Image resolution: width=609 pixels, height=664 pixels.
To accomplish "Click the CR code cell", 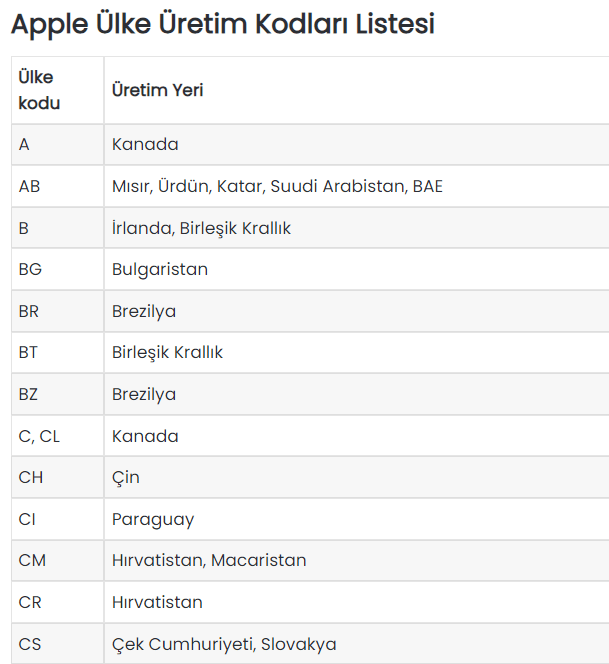I will point(58,602).
